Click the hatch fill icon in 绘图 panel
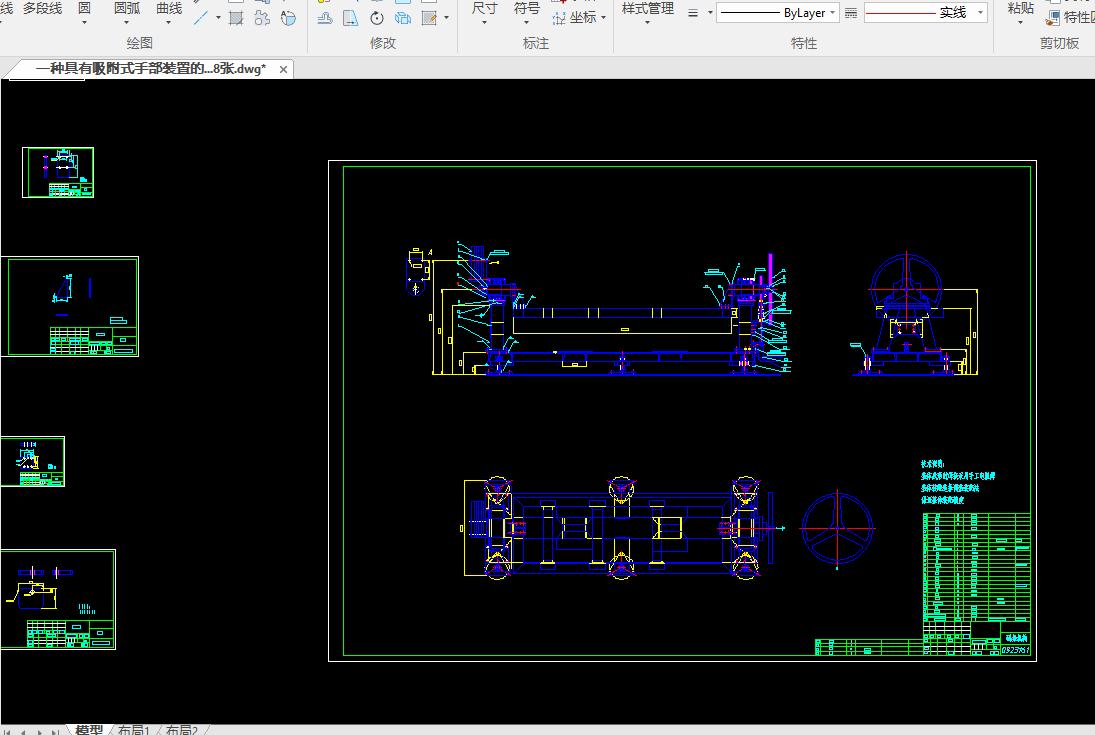The height and width of the screenshot is (735, 1095). coord(236,18)
